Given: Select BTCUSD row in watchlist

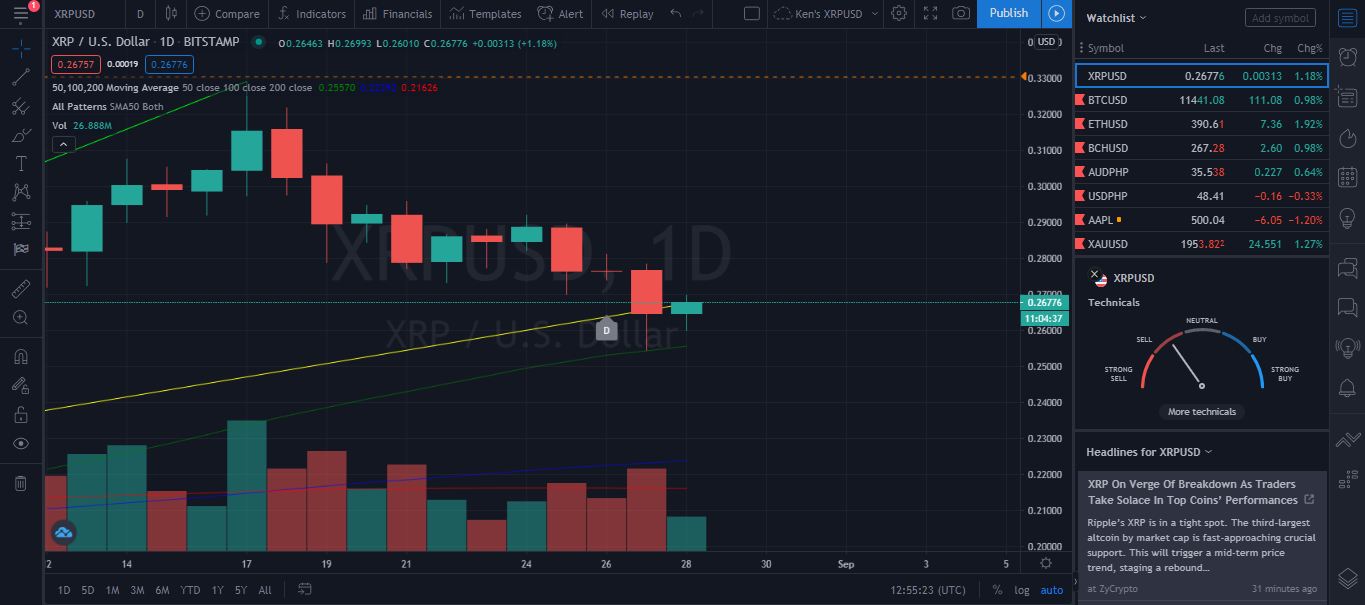Looking at the screenshot, I should [x=1201, y=100].
